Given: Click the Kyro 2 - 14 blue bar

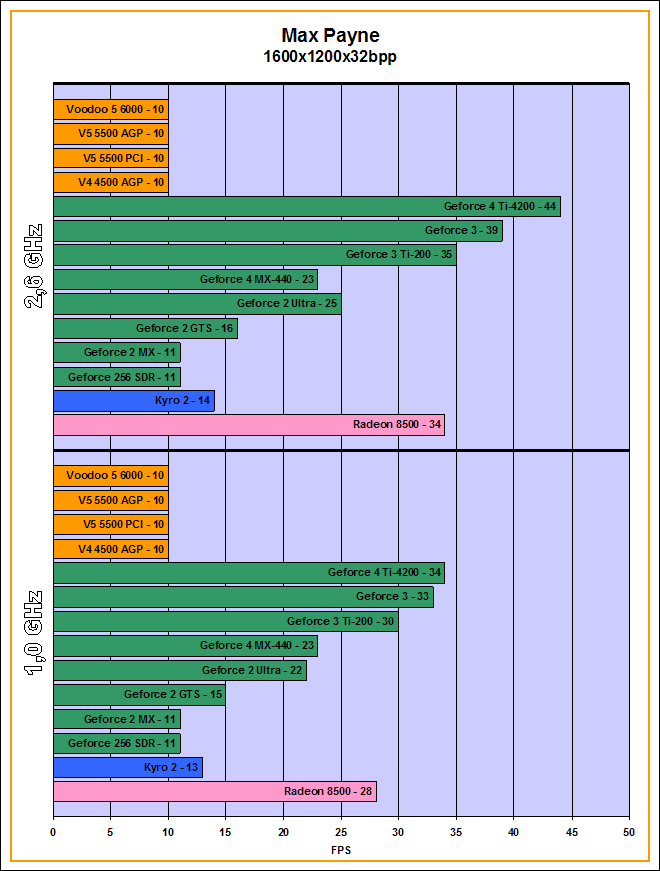Looking at the screenshot, I should 133,401.
